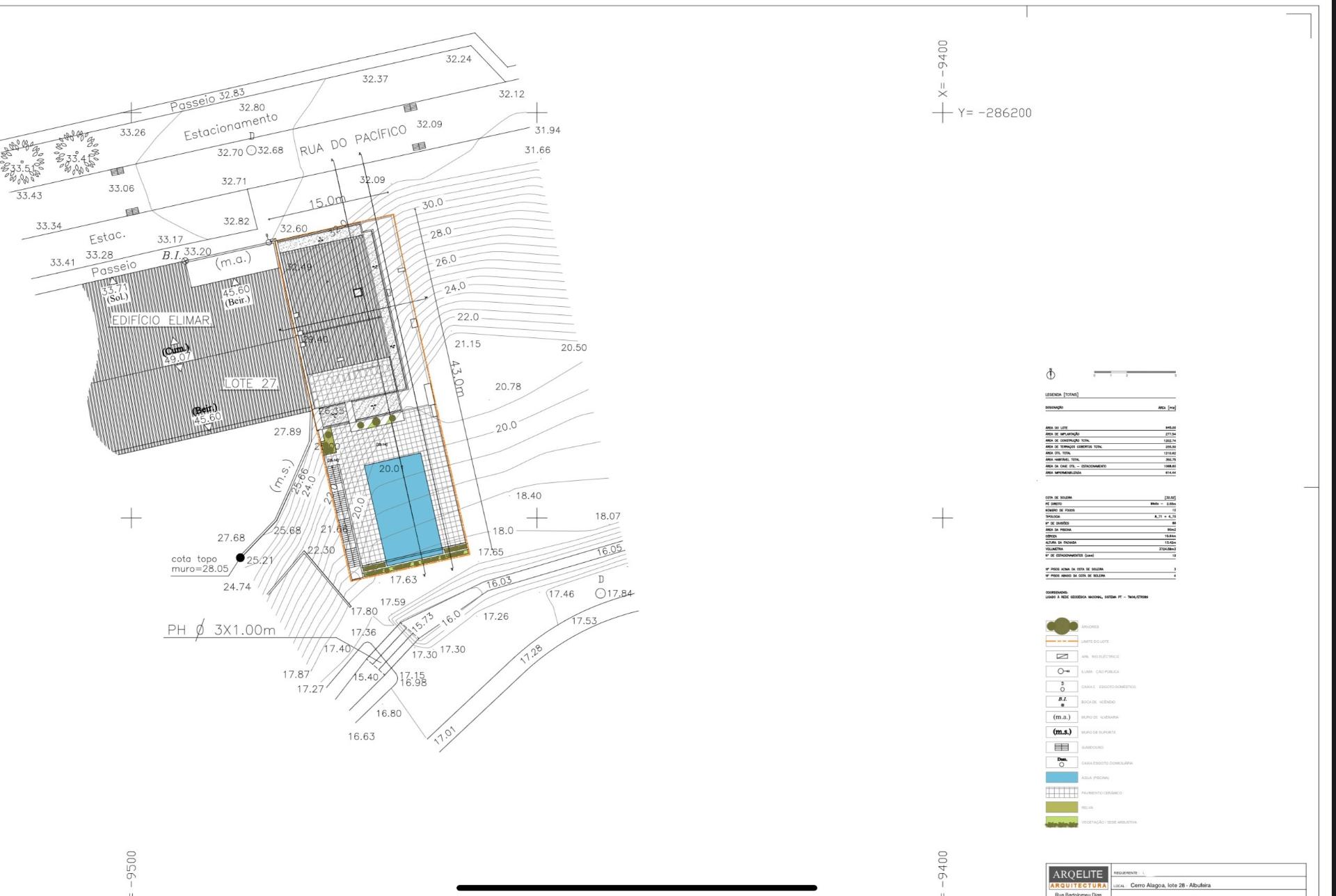
Task: Click the solid green grass (relva) swatch
Action: coord(1061,808)
